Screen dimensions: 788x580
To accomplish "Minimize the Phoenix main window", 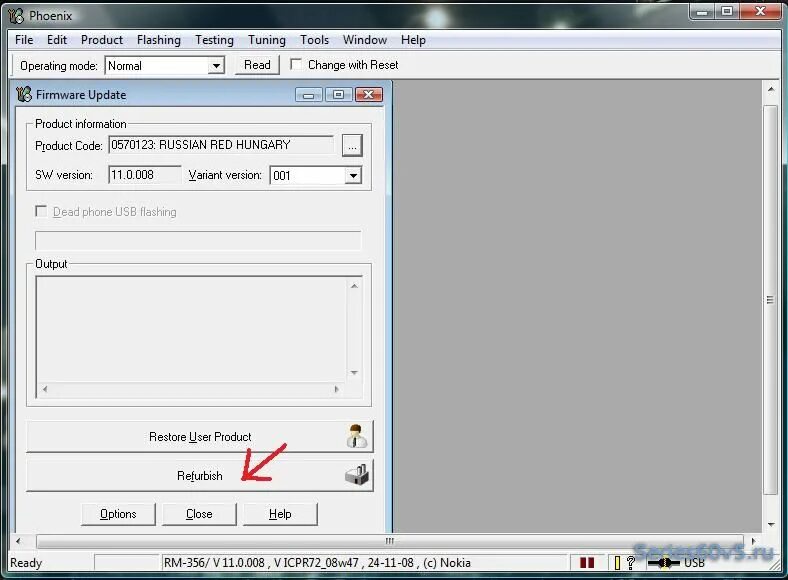I will (702, 11).
